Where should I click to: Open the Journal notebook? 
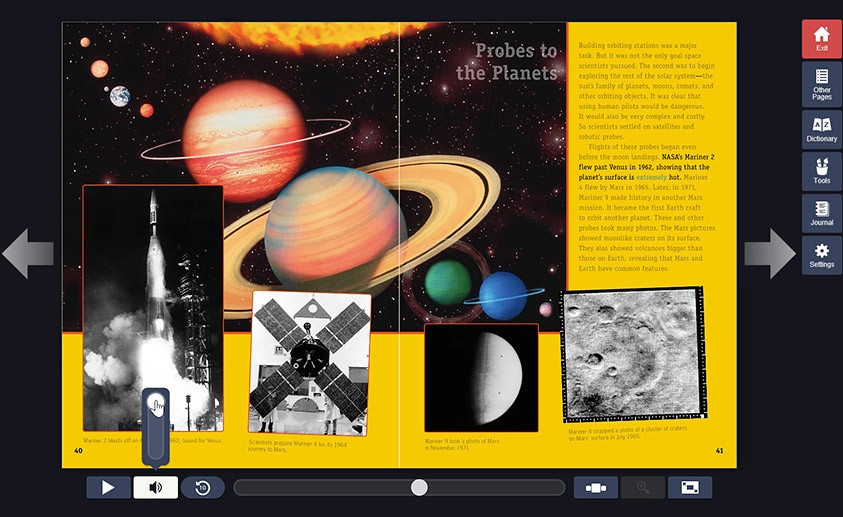(x=821, y=213)
